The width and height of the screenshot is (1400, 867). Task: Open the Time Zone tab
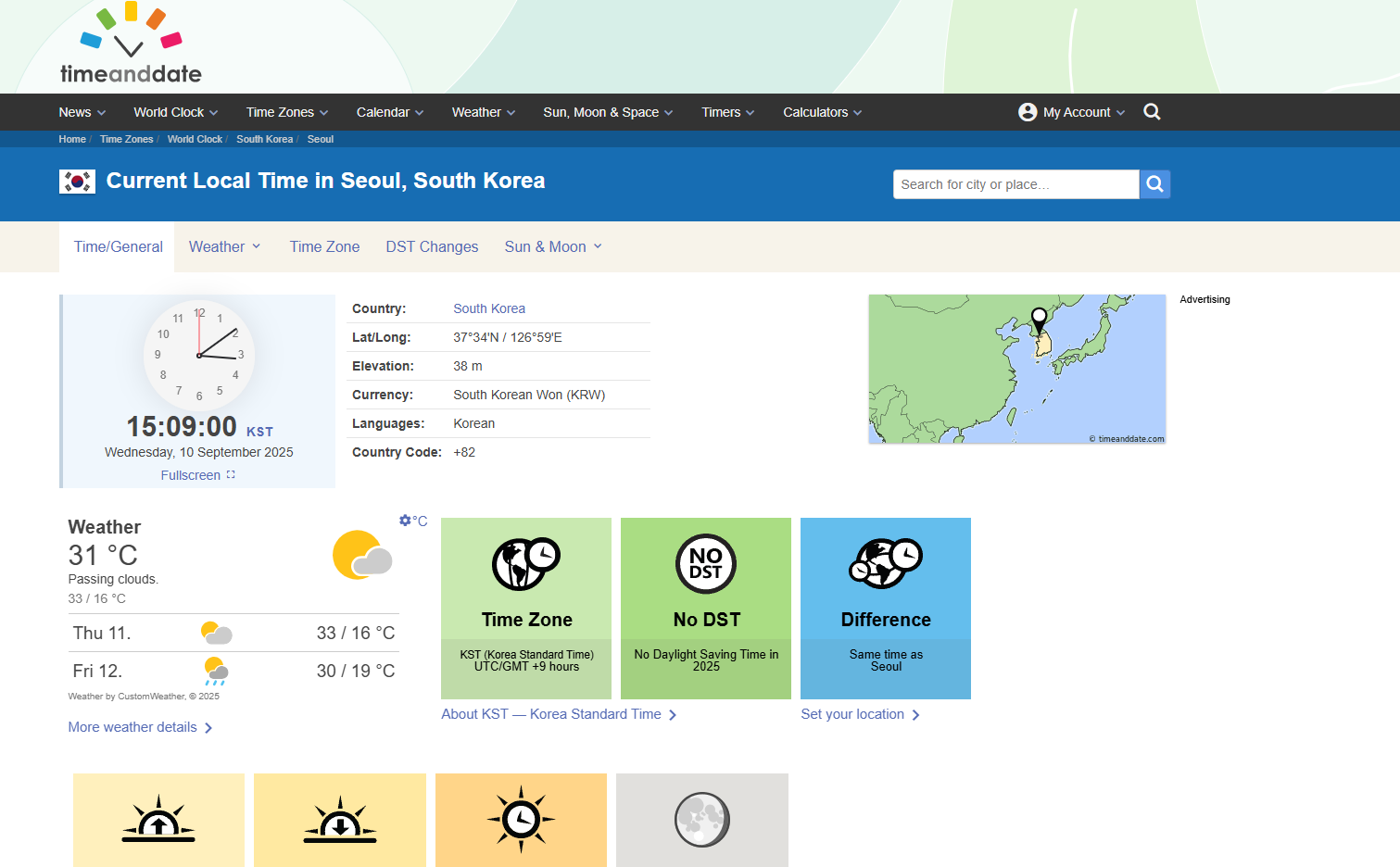[x=324, y=246]
